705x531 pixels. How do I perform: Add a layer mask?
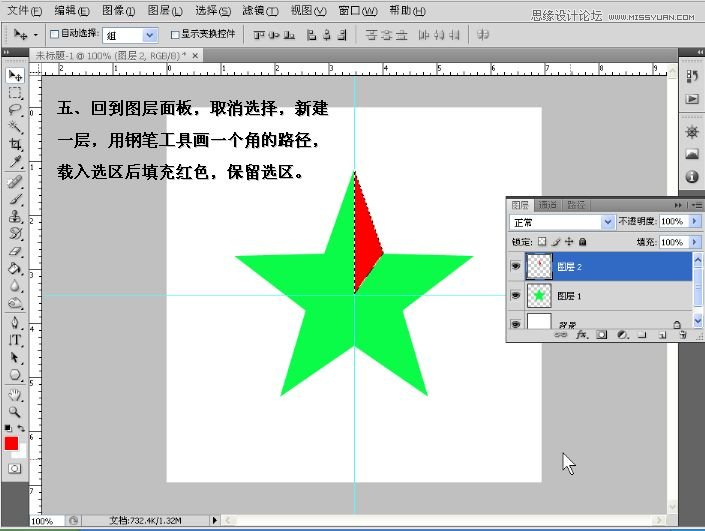pyautogui.click(x=602, y=335)
